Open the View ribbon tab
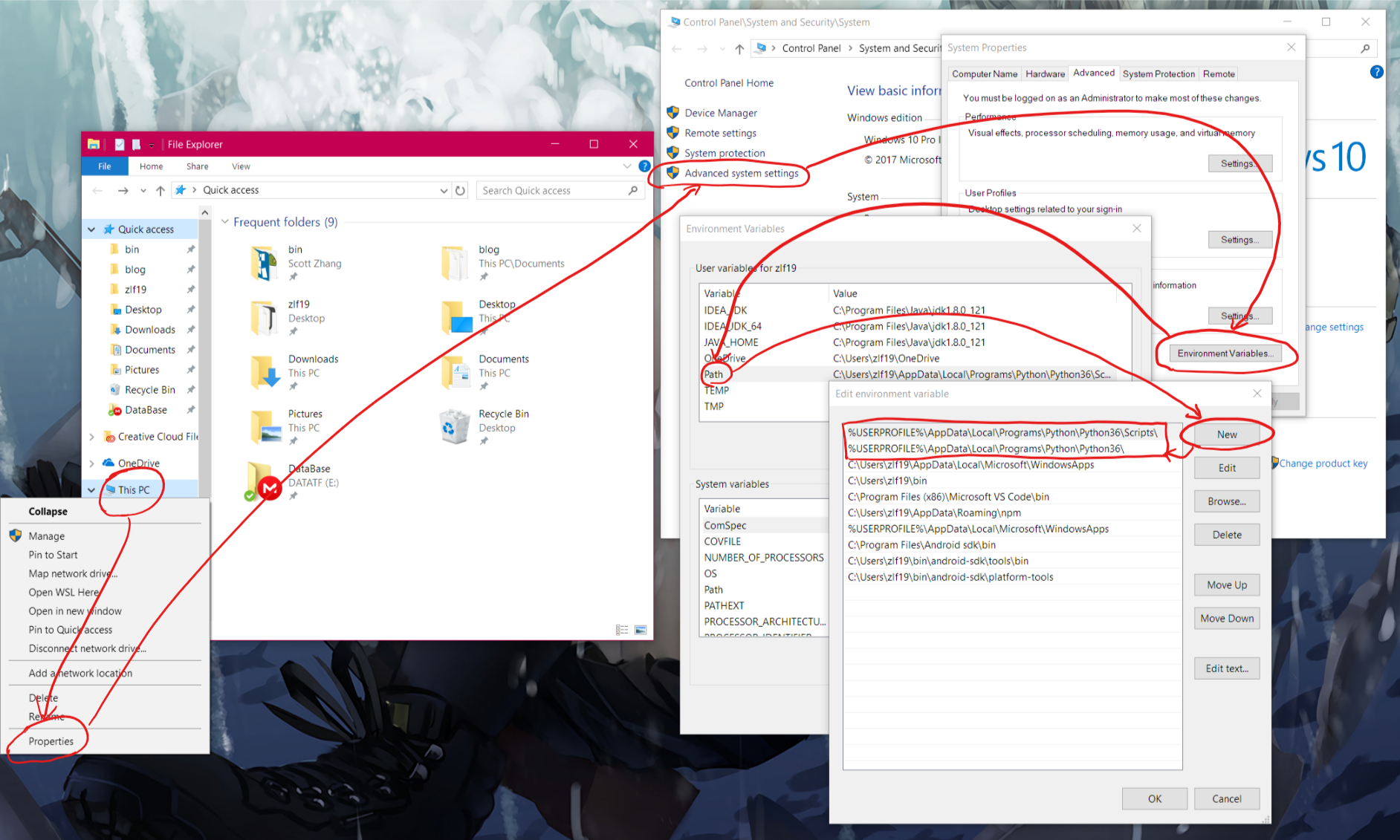 pos(241,166)
